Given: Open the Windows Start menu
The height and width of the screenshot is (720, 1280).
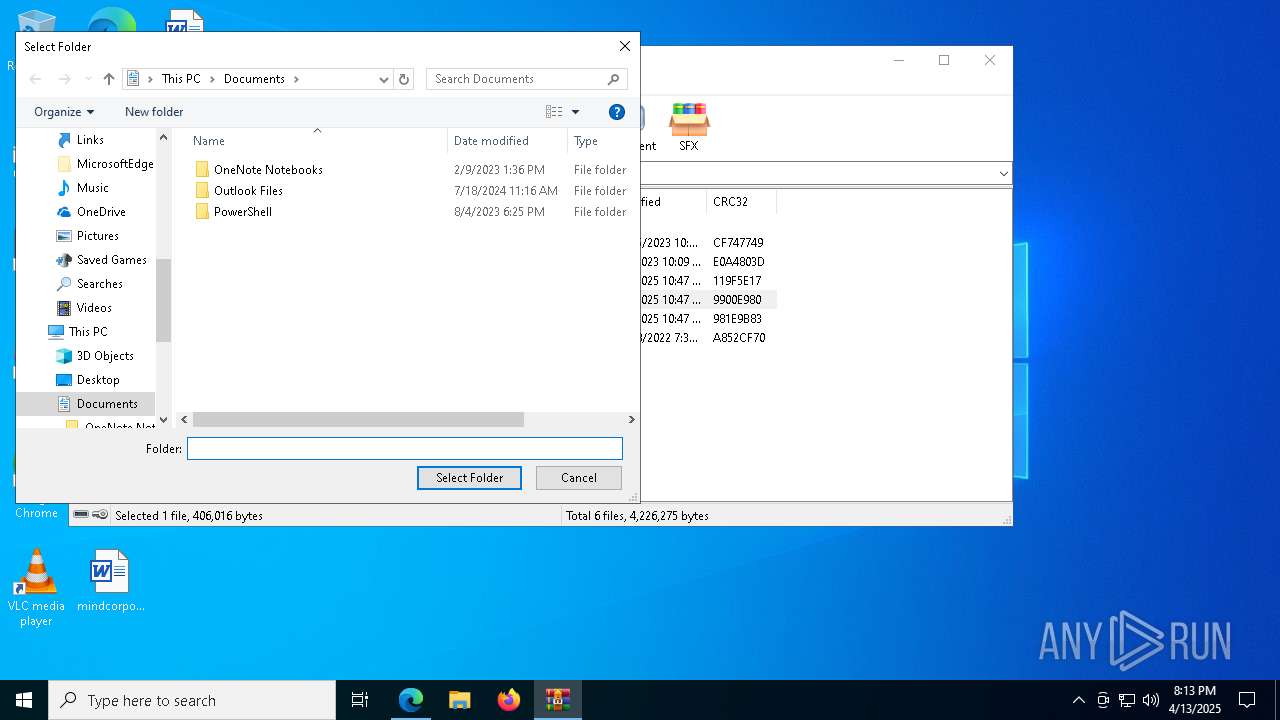Looking at the screenshot, I should click(x=24, y=700).
